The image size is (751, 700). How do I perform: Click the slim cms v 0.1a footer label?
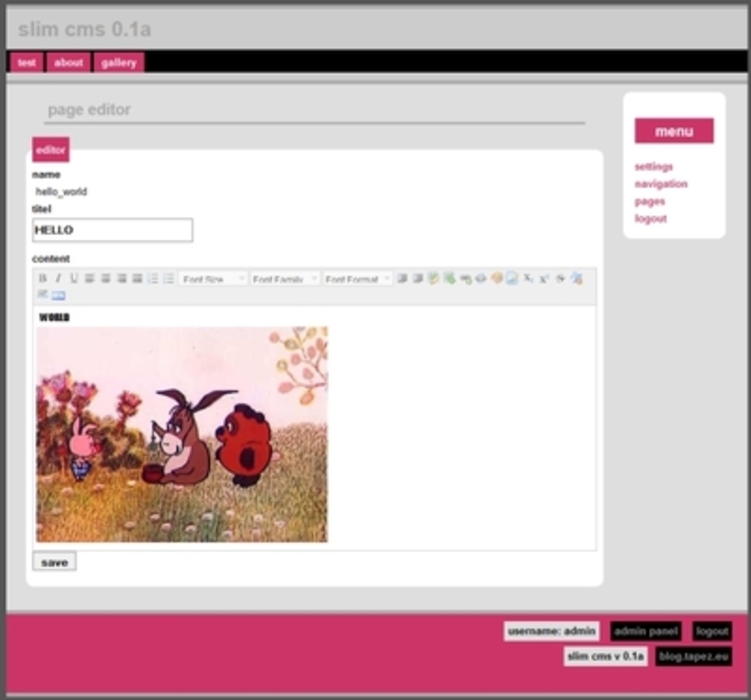pos(605,656)
